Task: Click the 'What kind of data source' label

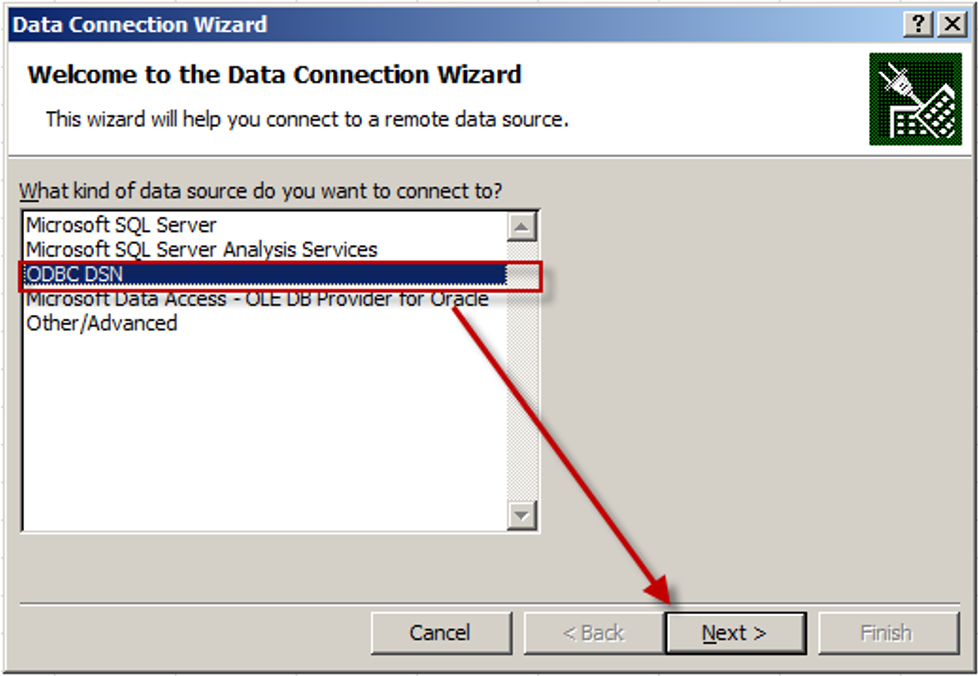Action: tap(261, 190)
